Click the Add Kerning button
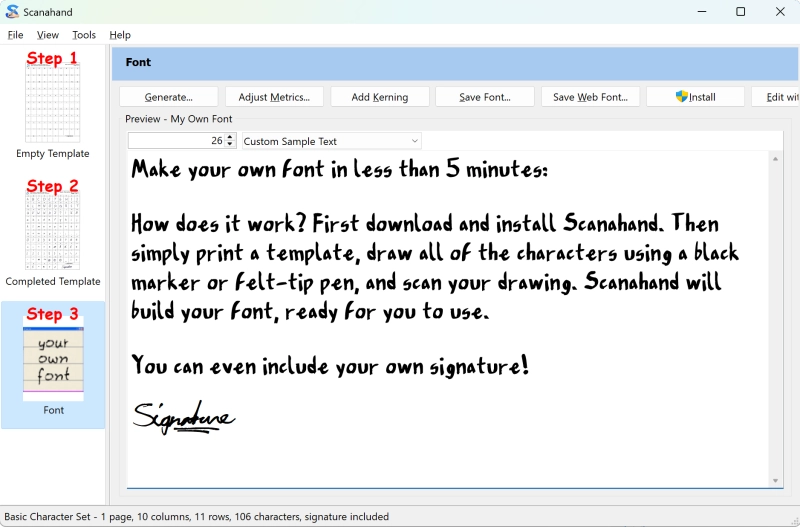 pyautogui.click(x=380, y=97)
